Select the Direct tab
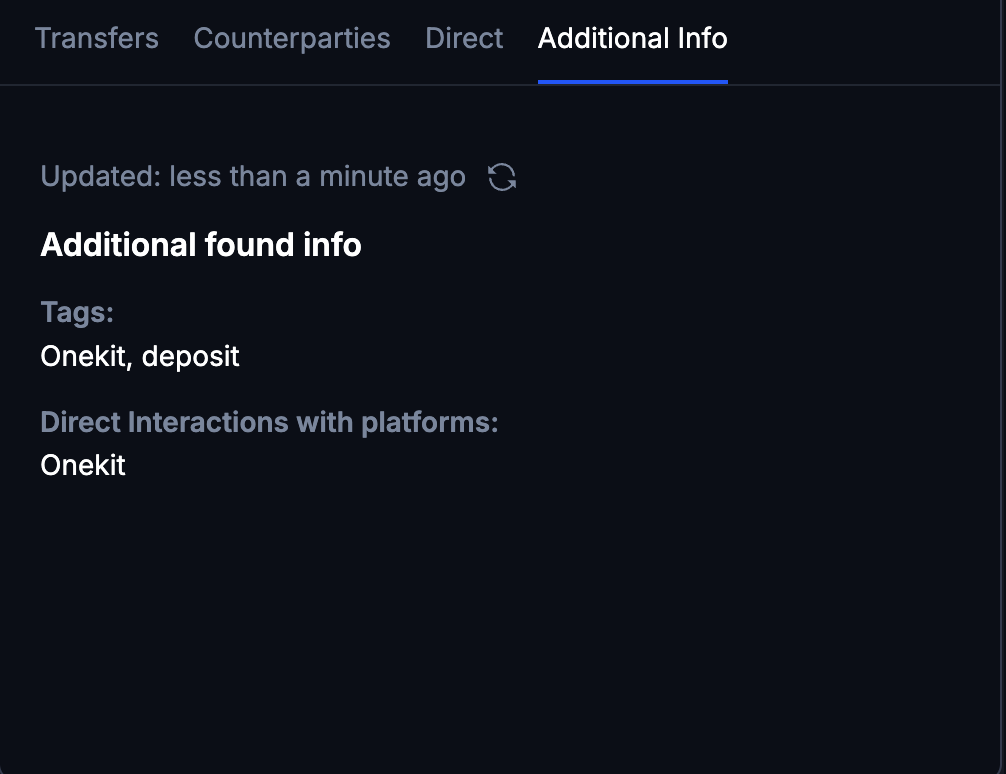This screenshot has width=1006, height=774. (463, 38)
